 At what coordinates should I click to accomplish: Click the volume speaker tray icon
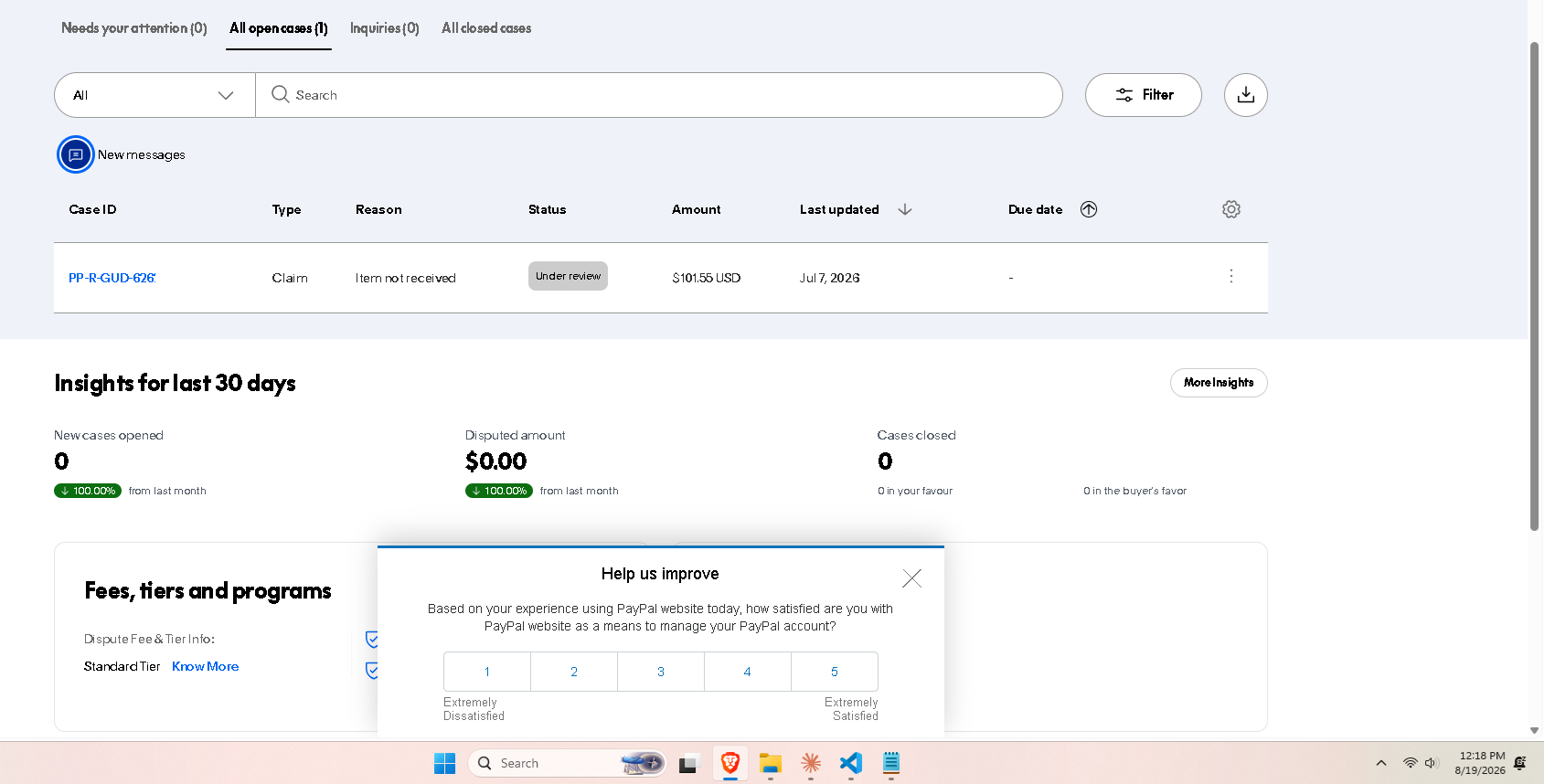[x=1432, y=763]
